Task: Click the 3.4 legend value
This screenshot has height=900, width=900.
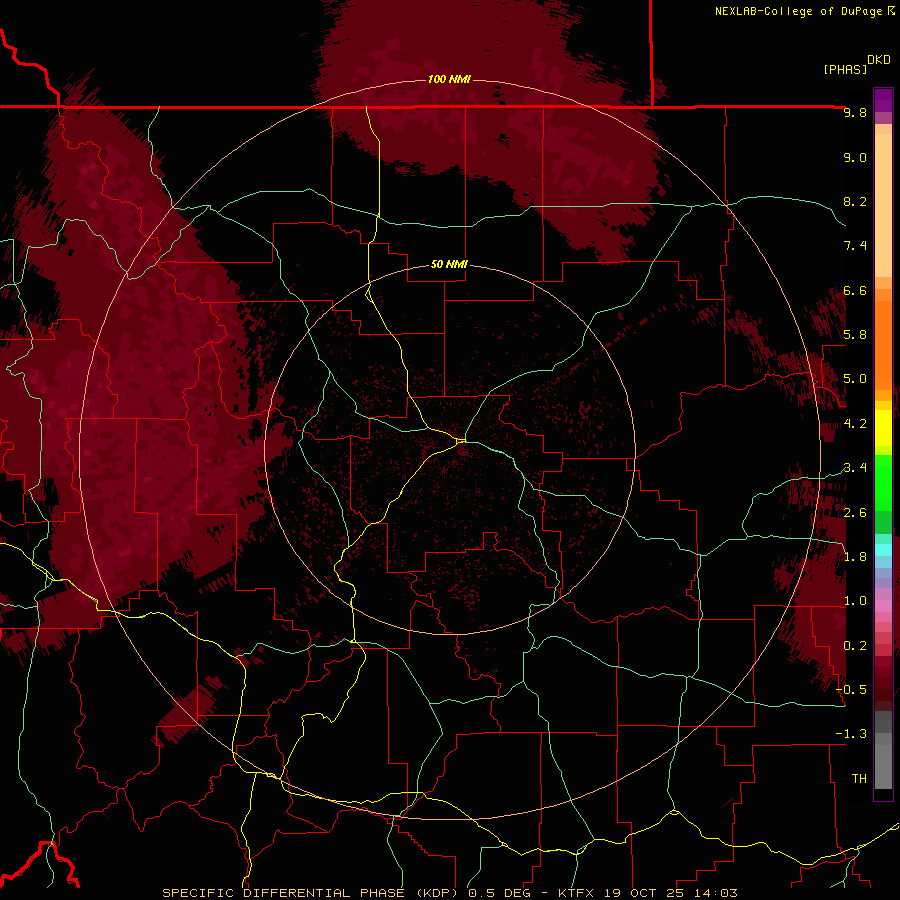Action: coord(855,468)
